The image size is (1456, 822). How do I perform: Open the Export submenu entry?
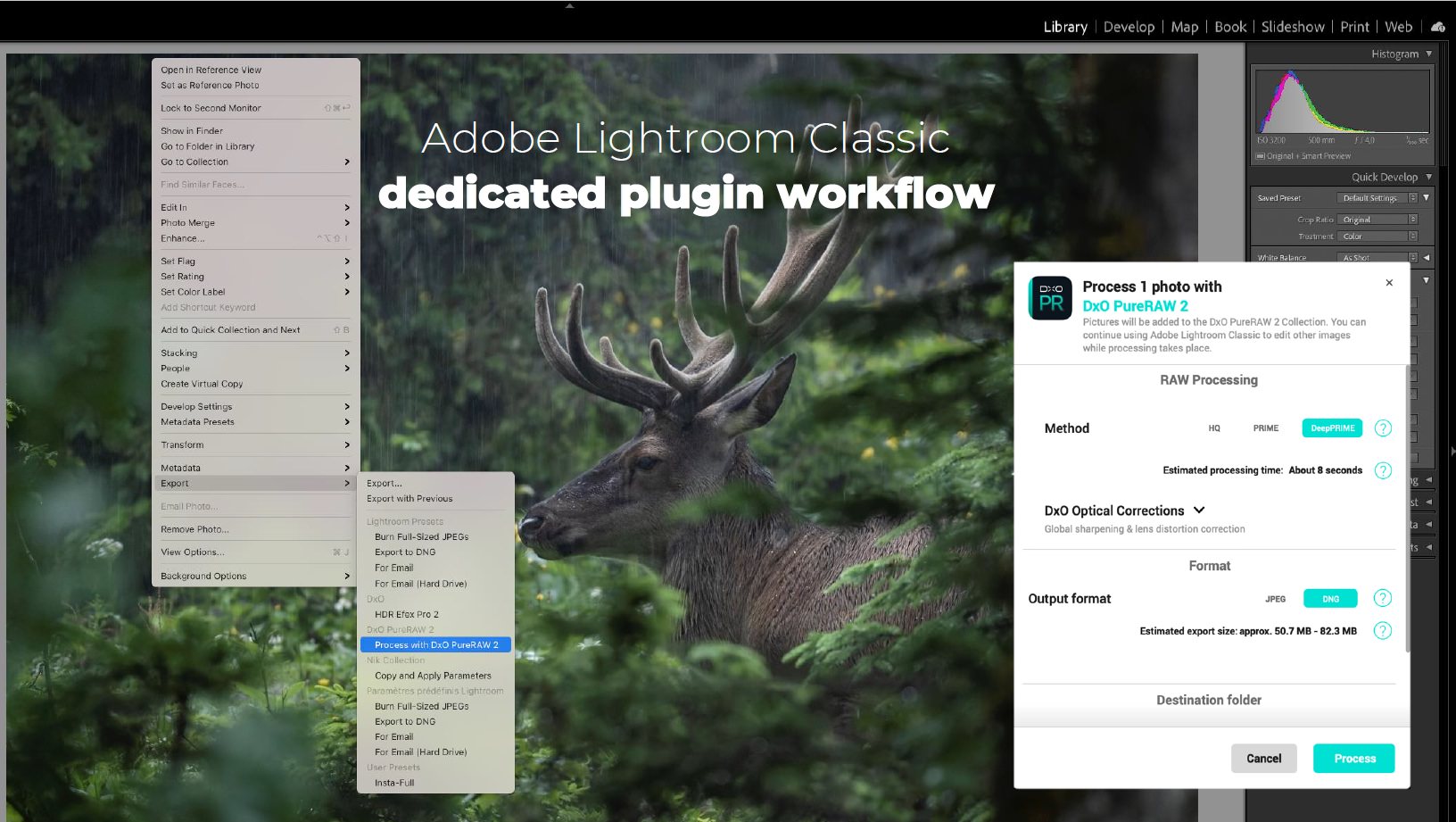(x=255, y=484)
